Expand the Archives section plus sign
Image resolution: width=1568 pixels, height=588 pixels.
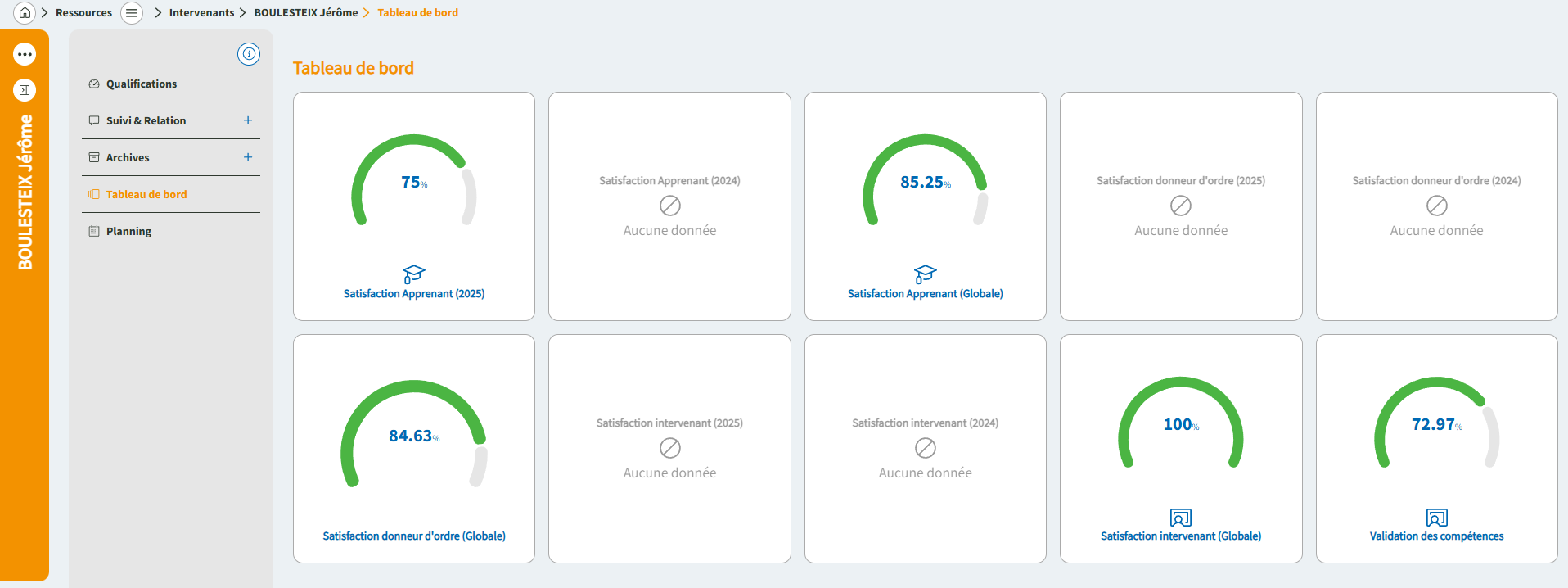coord(248,157)
